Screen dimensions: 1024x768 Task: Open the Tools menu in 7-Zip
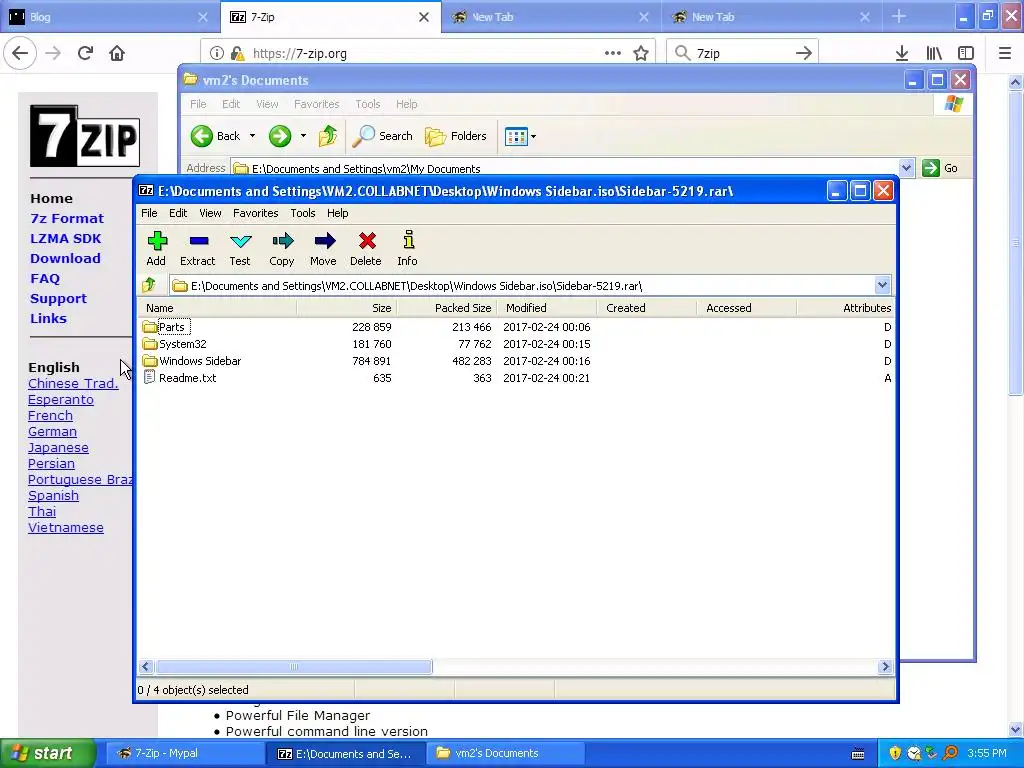[303, 213]
